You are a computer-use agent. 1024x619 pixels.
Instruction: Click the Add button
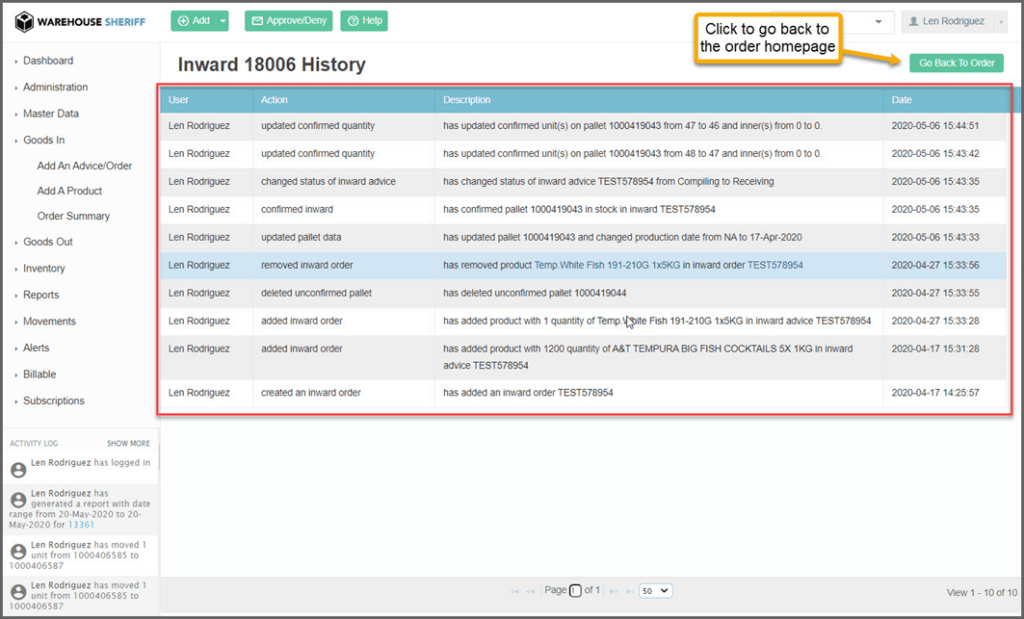point(193,21)
